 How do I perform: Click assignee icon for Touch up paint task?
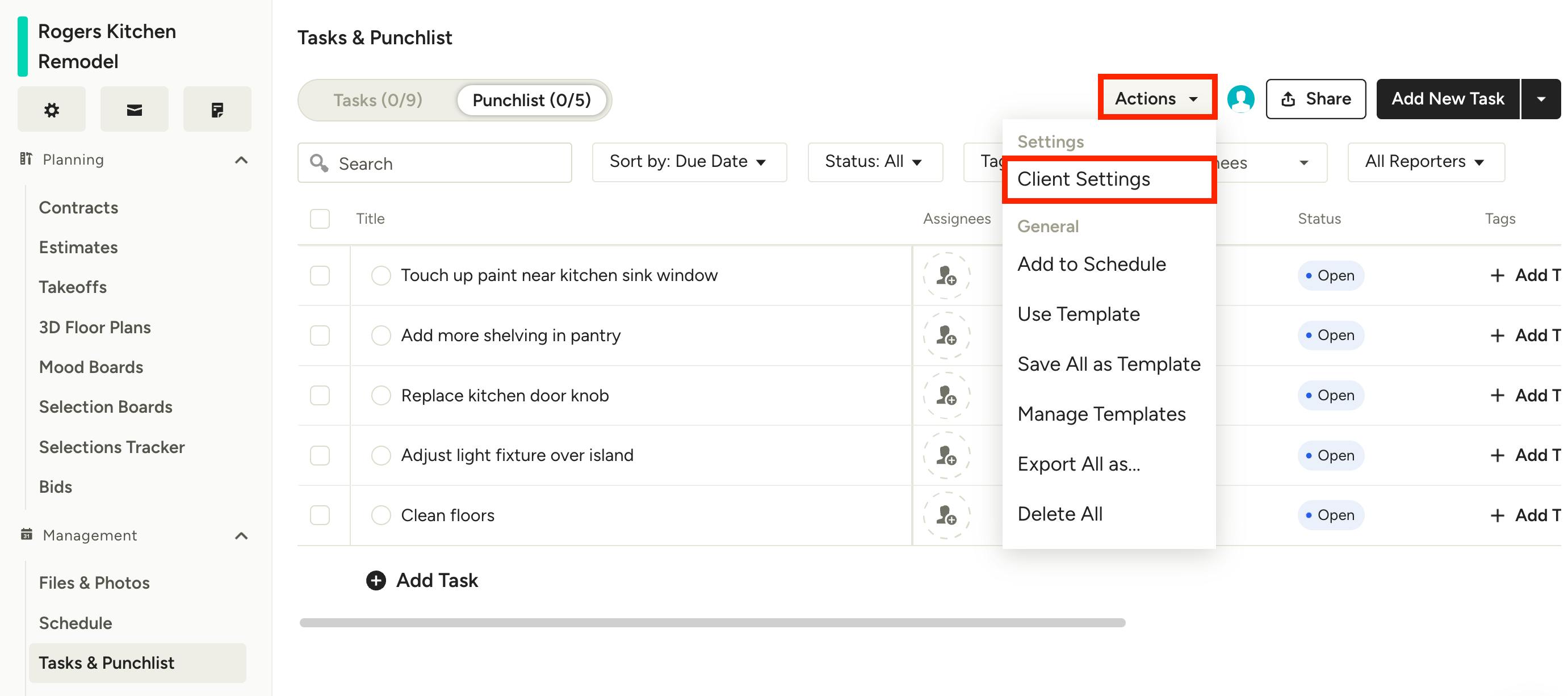pos(946,275)
